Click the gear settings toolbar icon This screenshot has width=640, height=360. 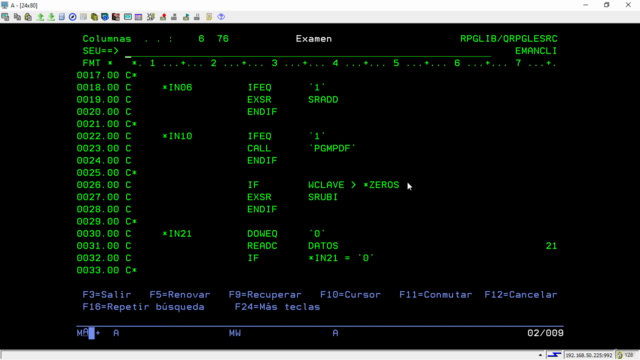pos(151,17)
